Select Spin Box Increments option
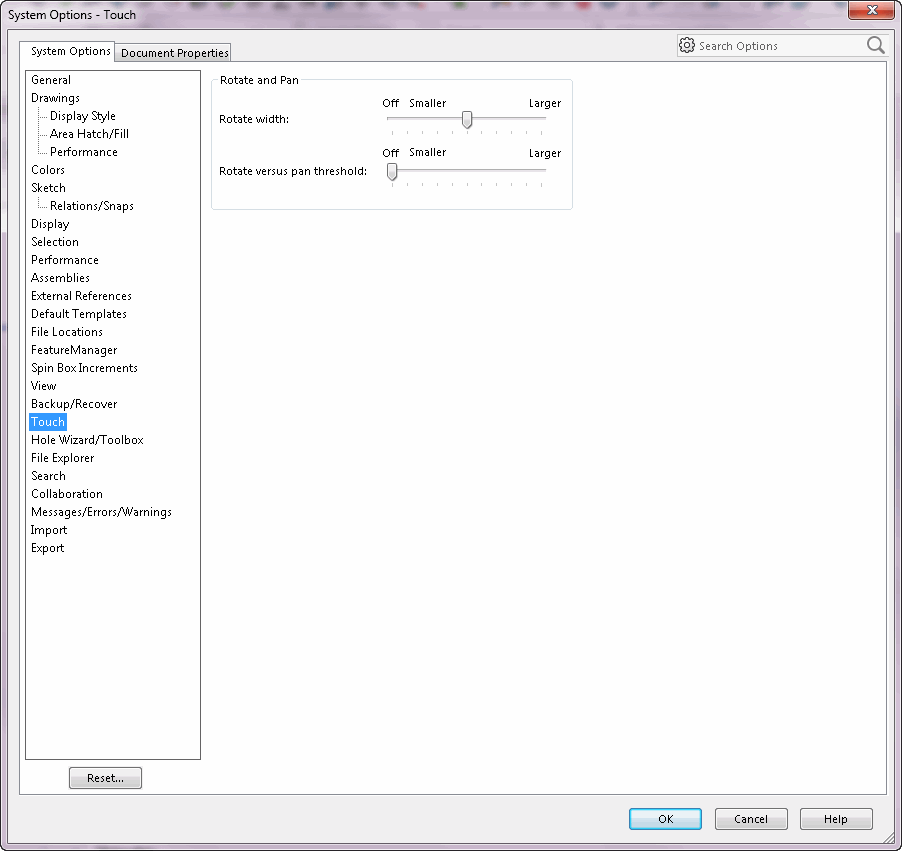Screen dimensions: 902x851 (x=84, y=368)
